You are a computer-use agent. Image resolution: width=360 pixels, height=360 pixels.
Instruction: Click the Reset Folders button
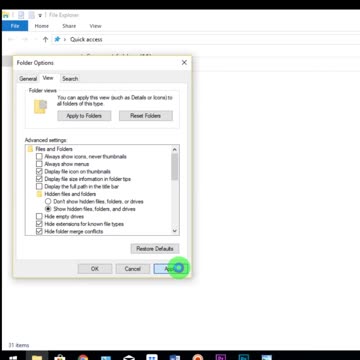click(x=146, y=116)
